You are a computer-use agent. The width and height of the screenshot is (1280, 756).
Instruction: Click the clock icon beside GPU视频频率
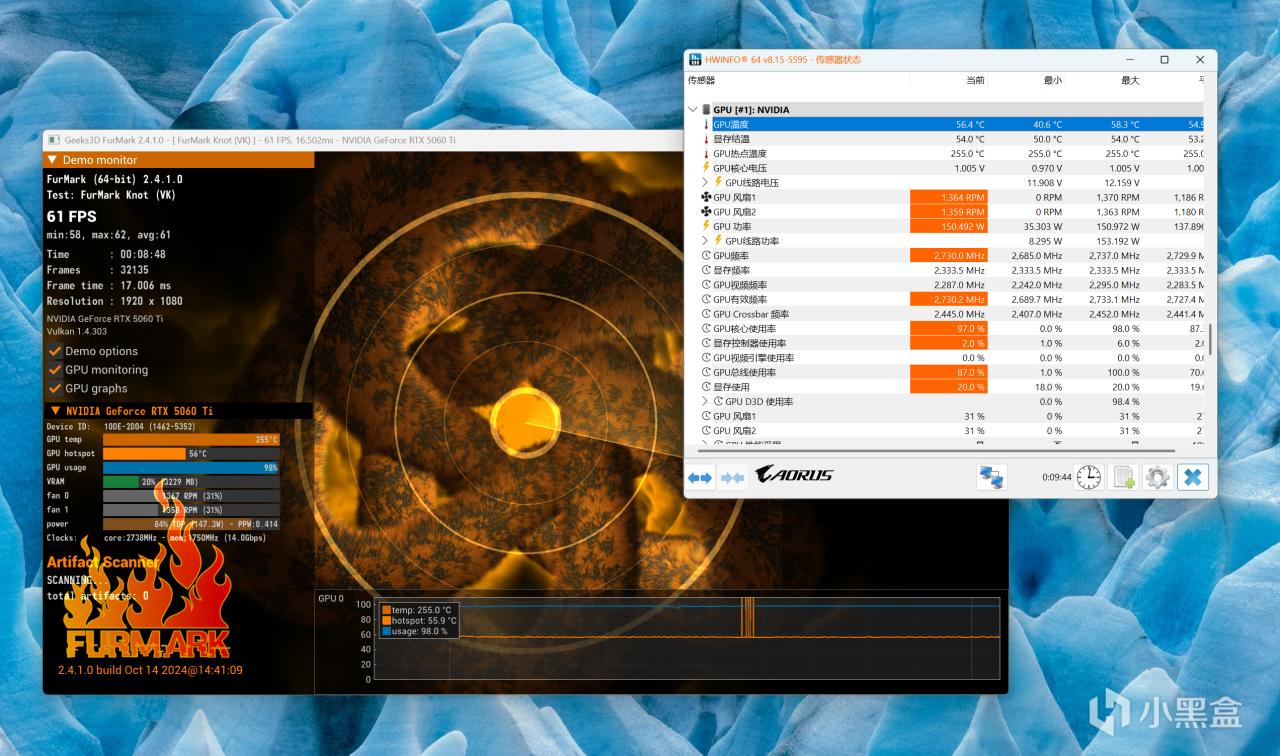tap(706, 285)
